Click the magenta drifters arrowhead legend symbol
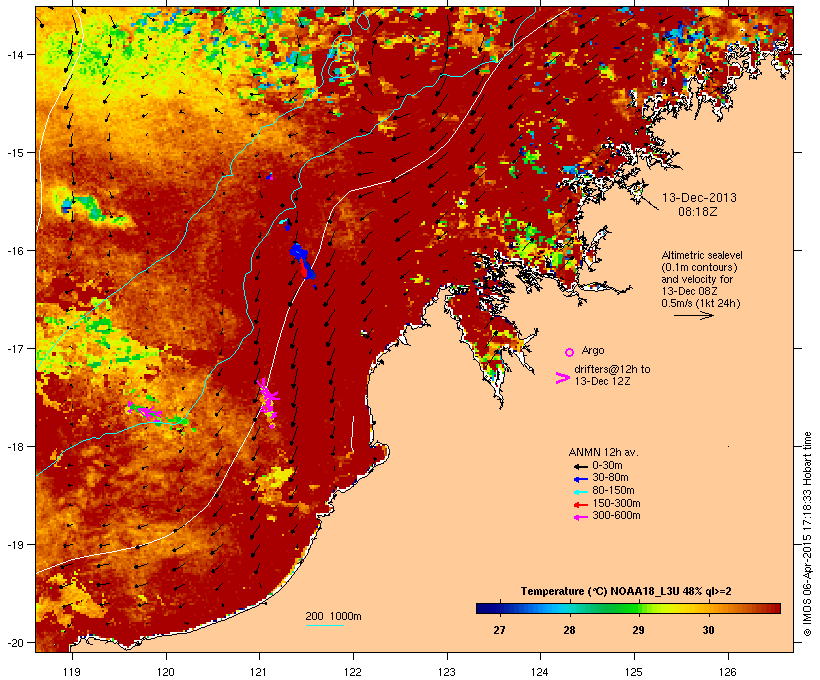The image size is (820, 680). (562, 378)
